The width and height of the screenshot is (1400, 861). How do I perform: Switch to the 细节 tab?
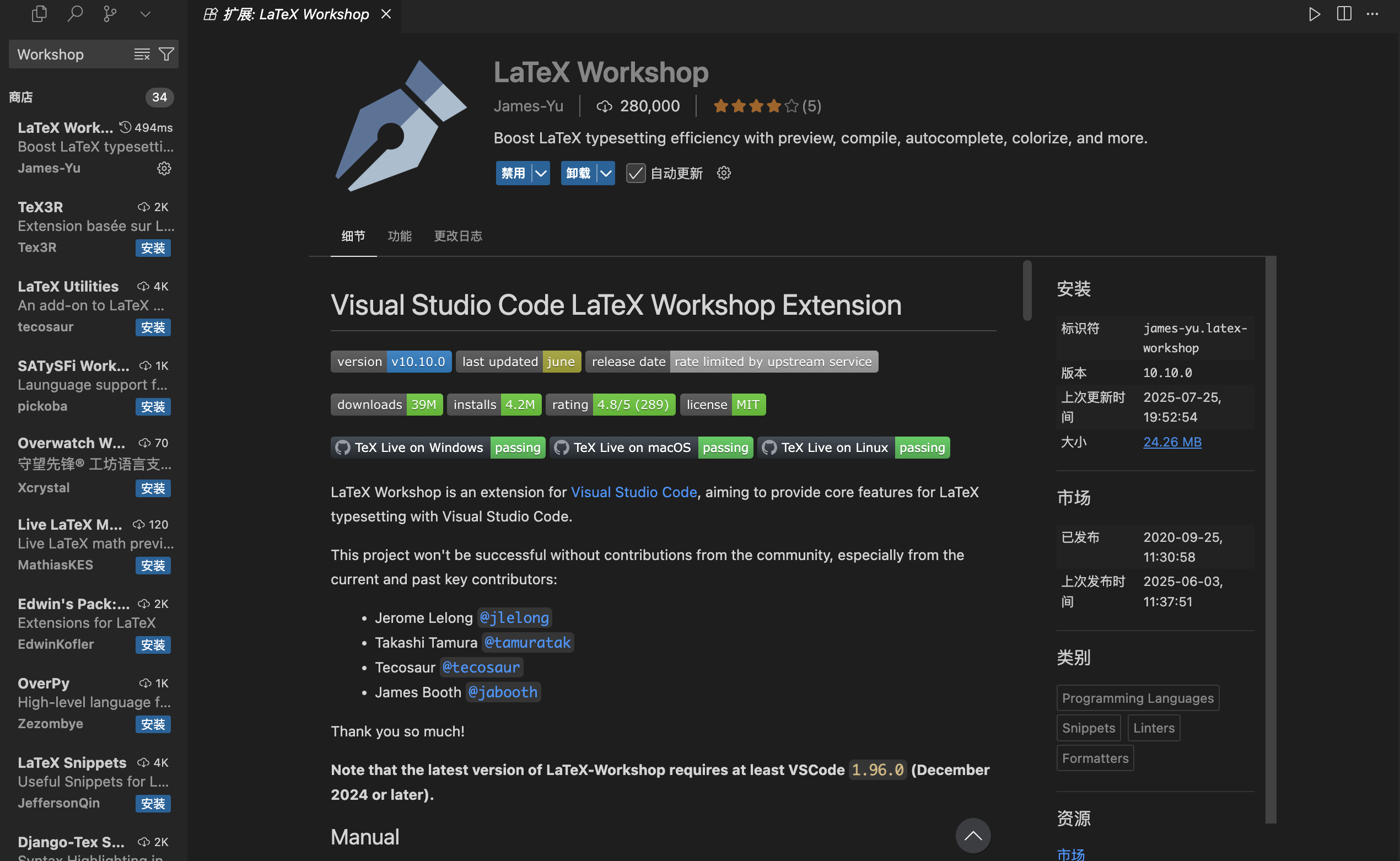(x=353, y=236)
